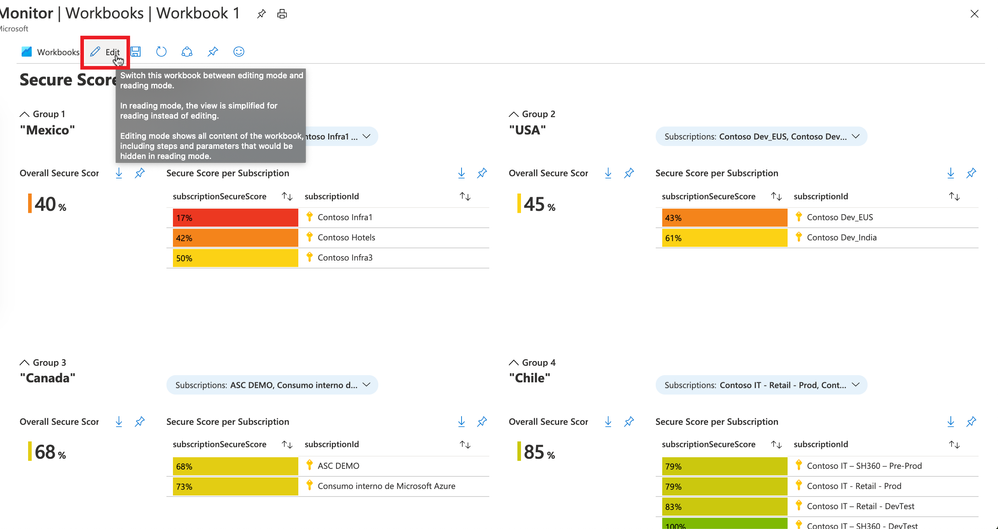Open the USA Subscriptions dropdown listing Contoso Dev_EUS
998x529 pixels.
(x=761, y=136)
